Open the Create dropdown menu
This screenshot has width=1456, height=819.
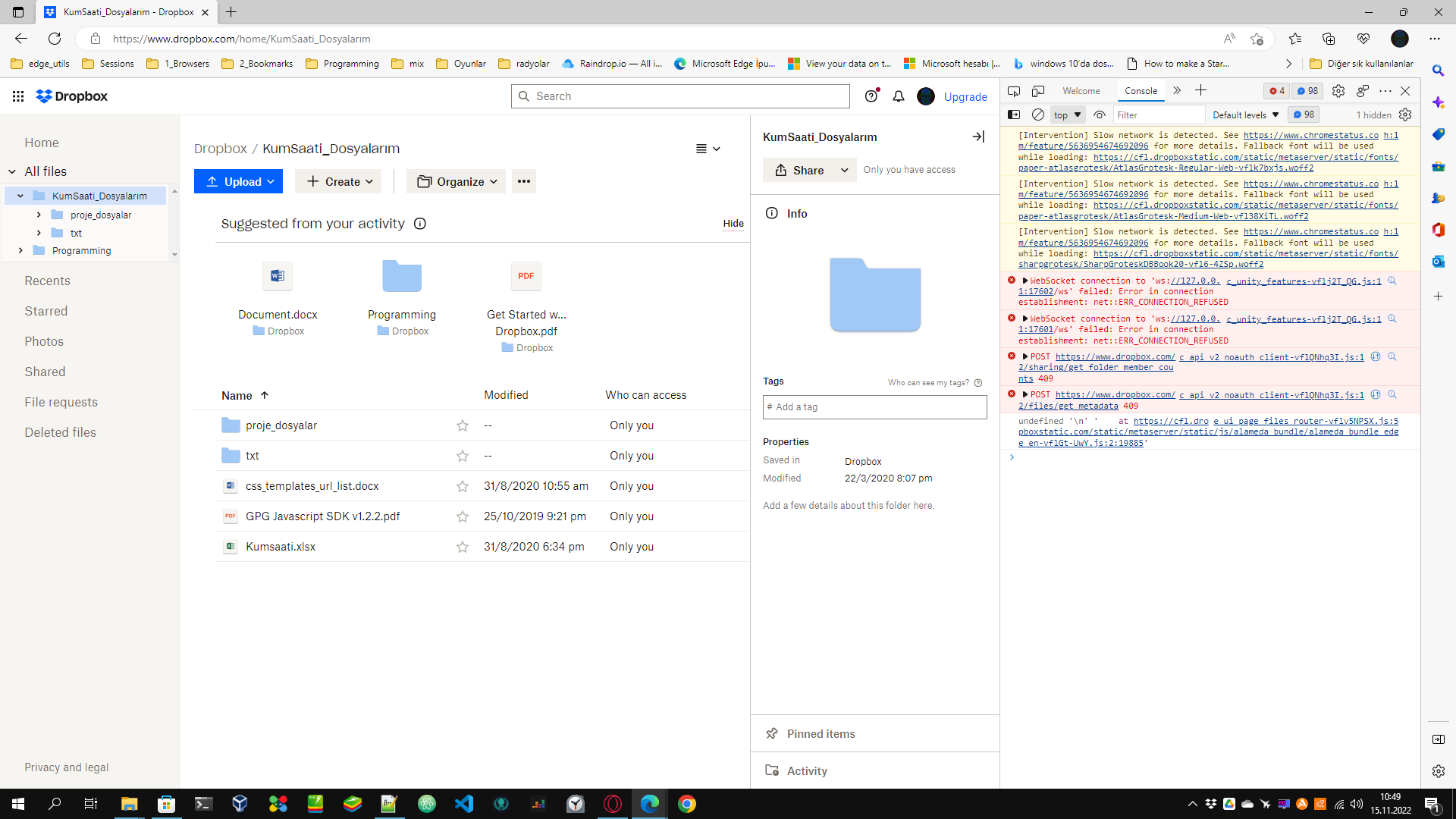tap(339, 181)
